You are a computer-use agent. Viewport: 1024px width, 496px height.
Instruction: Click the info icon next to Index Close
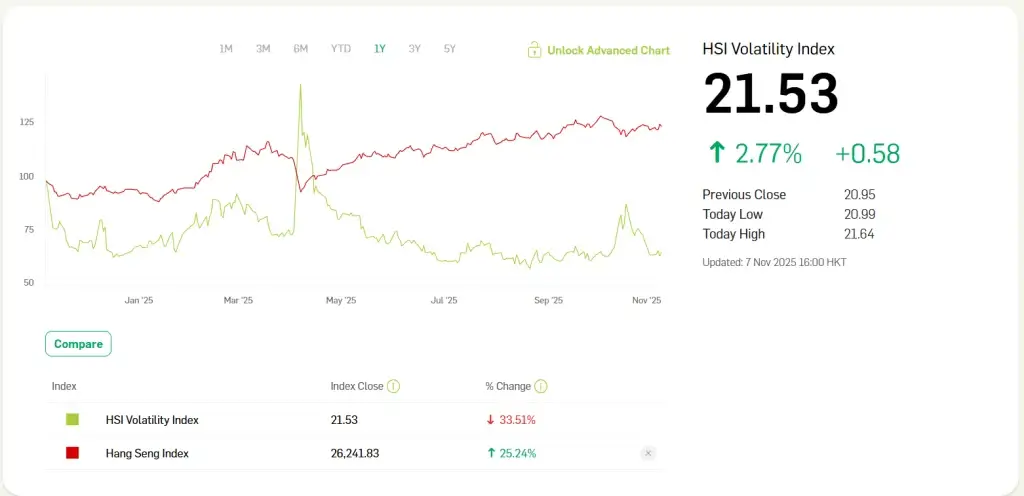(x=394, y=386)
